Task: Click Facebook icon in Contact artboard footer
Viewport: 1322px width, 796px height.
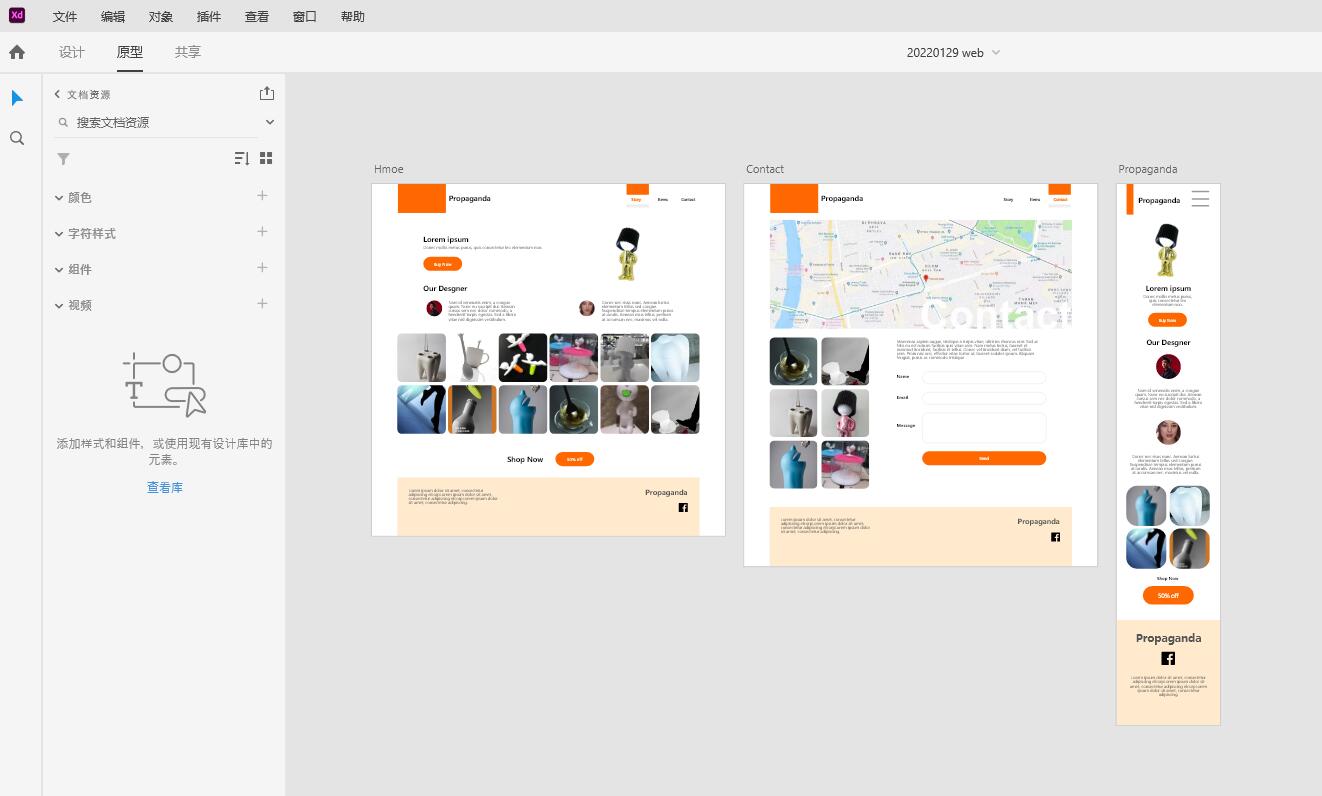Action: pos(1055,537)
